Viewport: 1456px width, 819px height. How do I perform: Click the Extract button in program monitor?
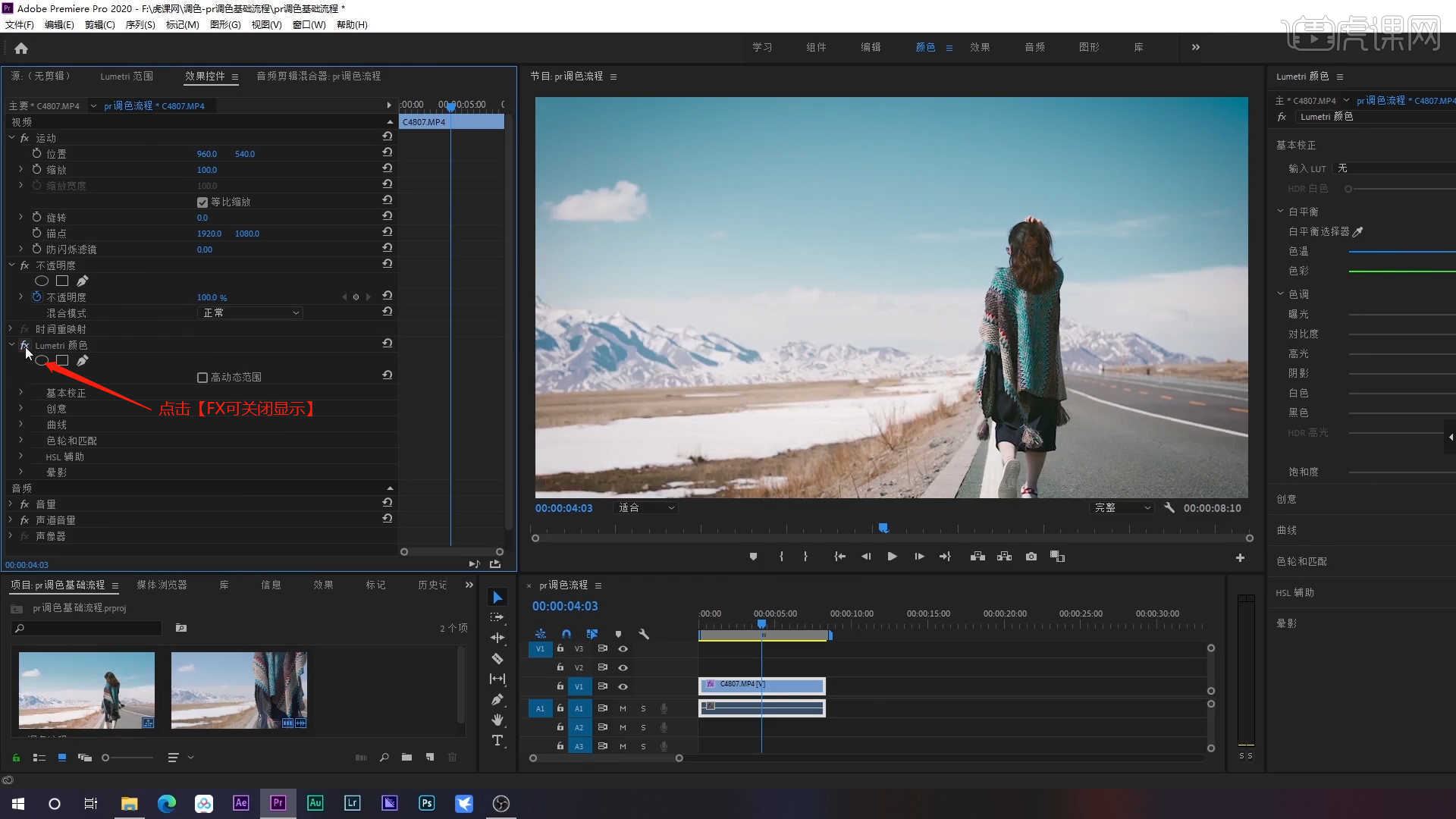1005,557
